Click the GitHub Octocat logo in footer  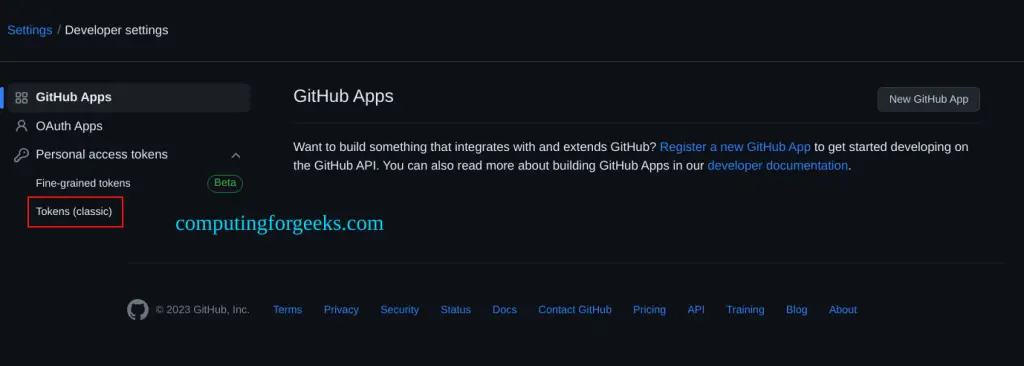click(x=138, y=310)
